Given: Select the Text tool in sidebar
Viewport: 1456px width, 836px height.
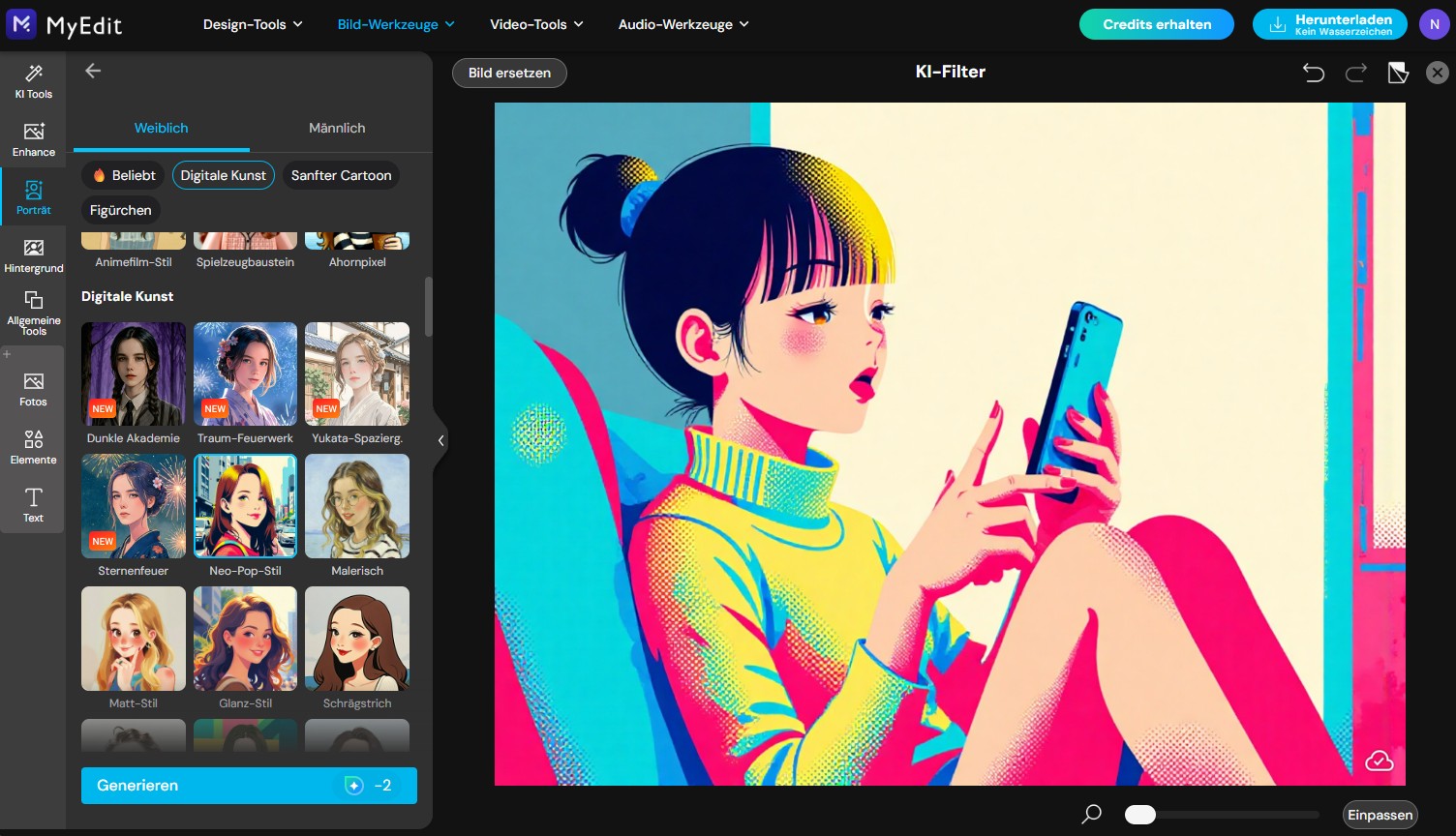Looking at the screenshot, I should pos(33,506).
